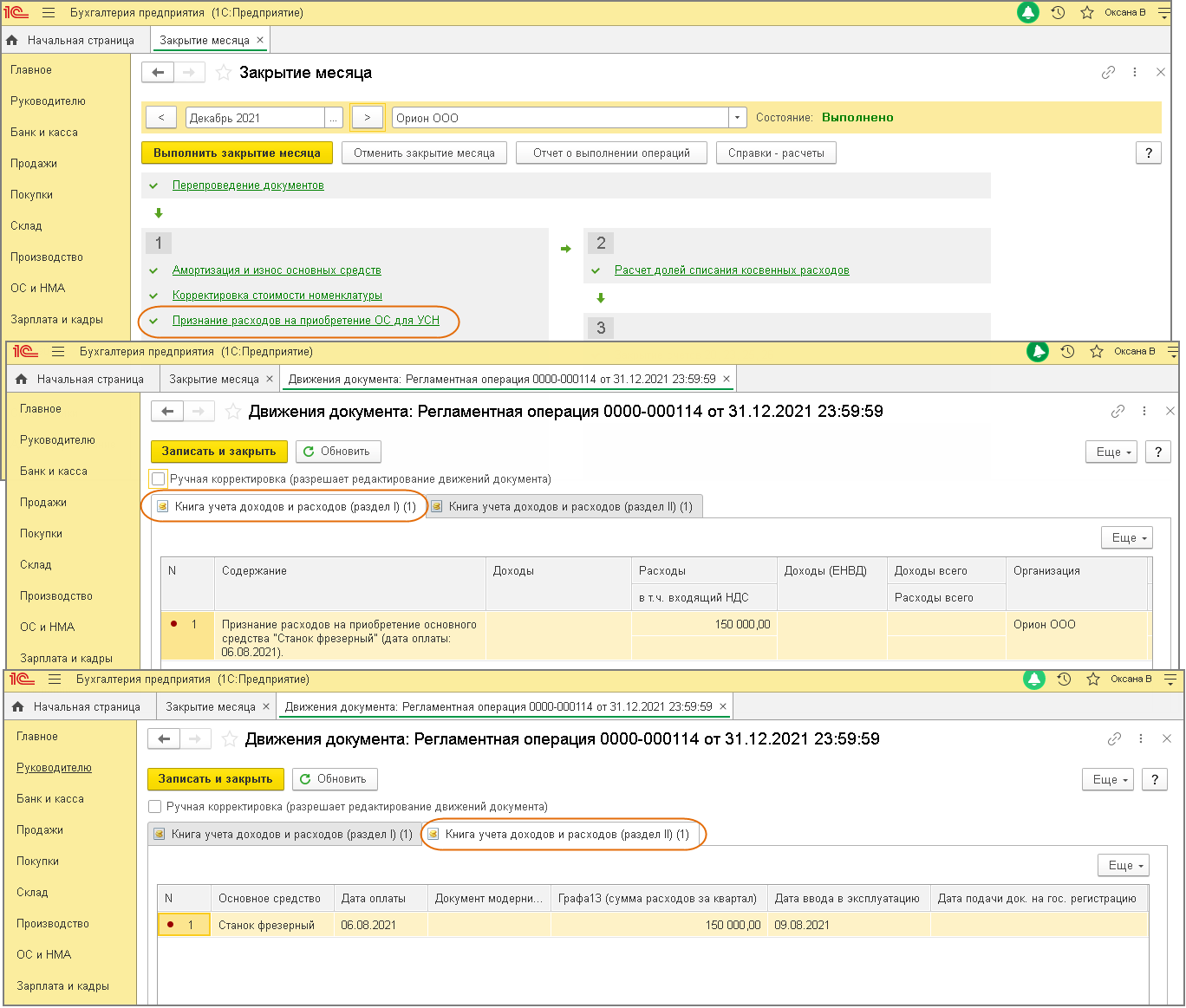The image size is (1186, 1008).
Task: Enable Ручная корректировка checkbox in middle window
Action: coord(158,478)
